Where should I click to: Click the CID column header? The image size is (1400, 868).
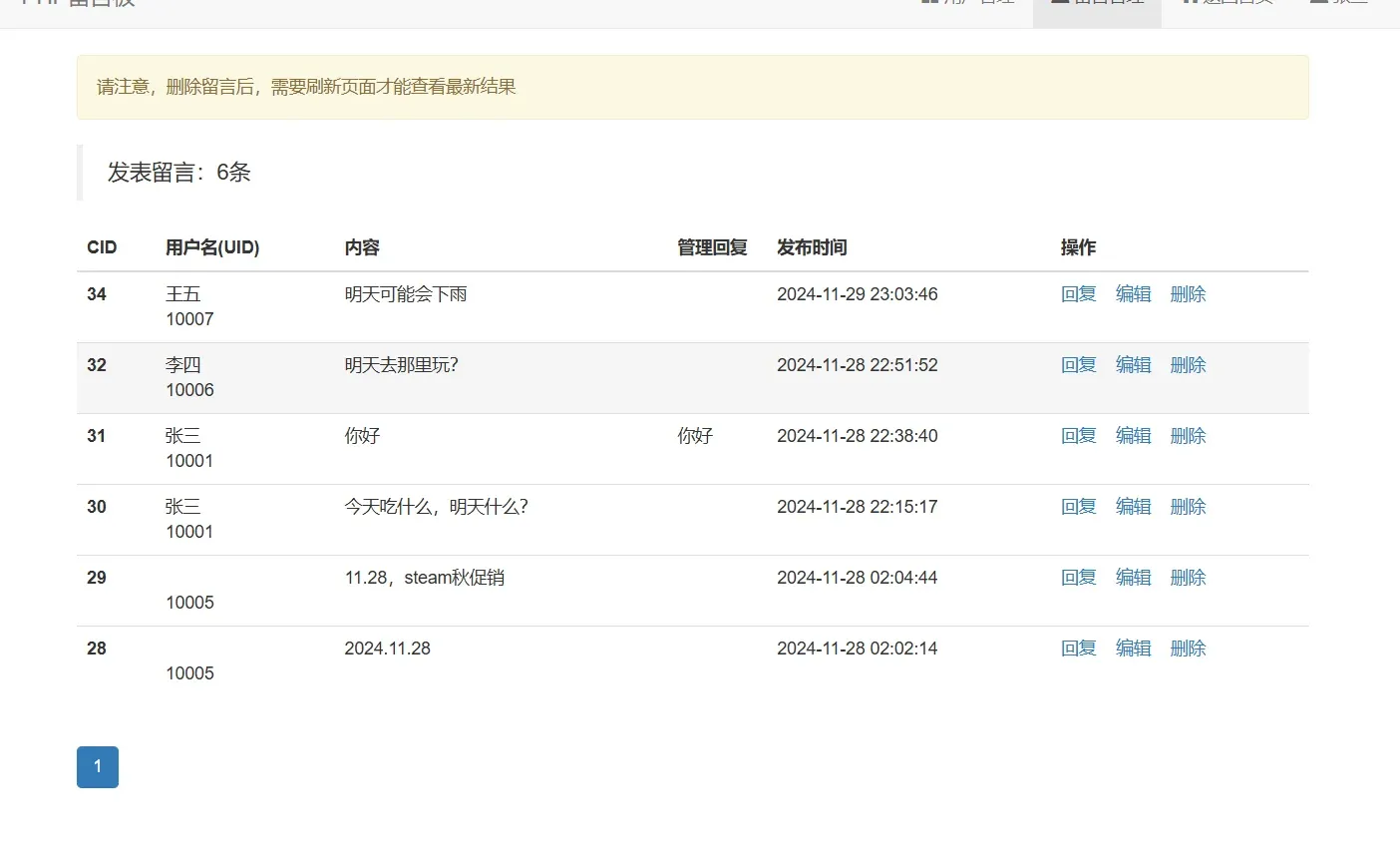(101, 247)
